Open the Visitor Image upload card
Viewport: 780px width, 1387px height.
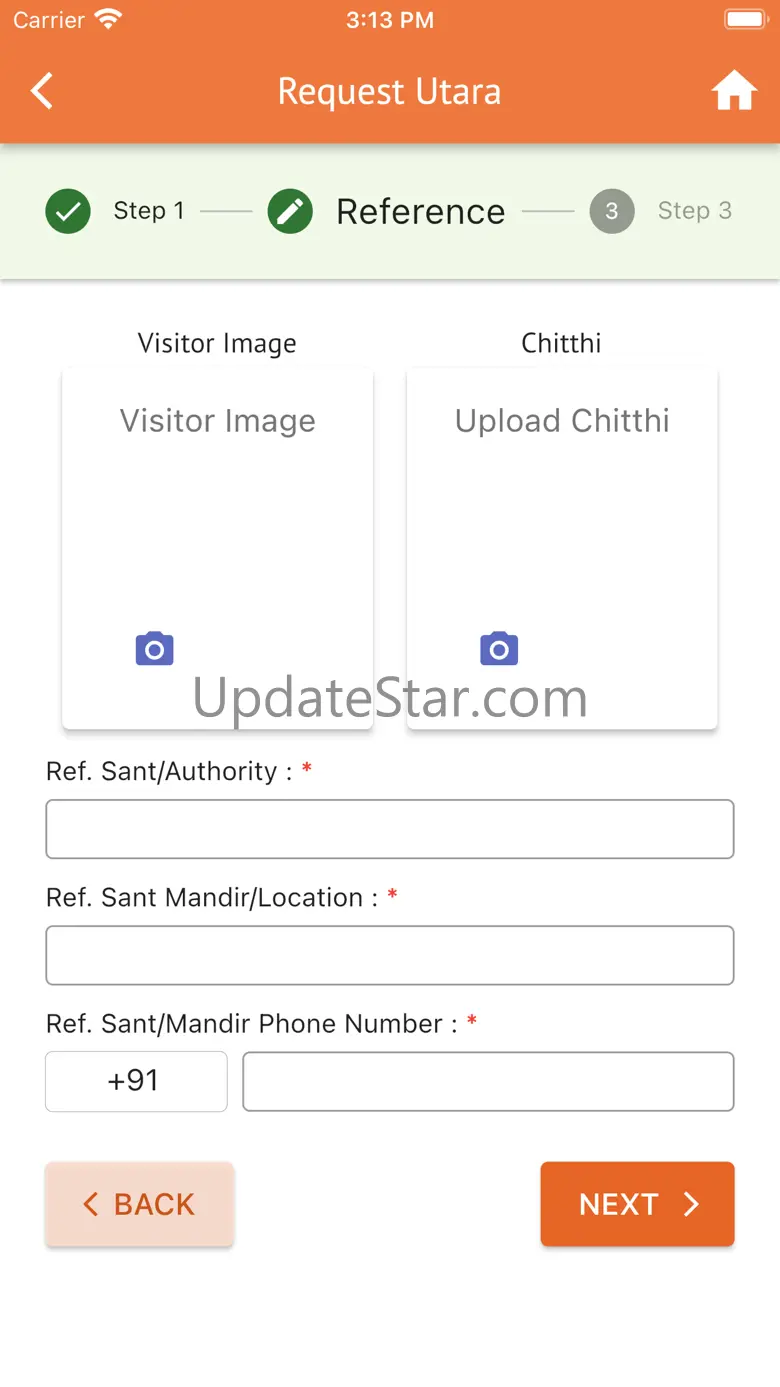[218, 548]
